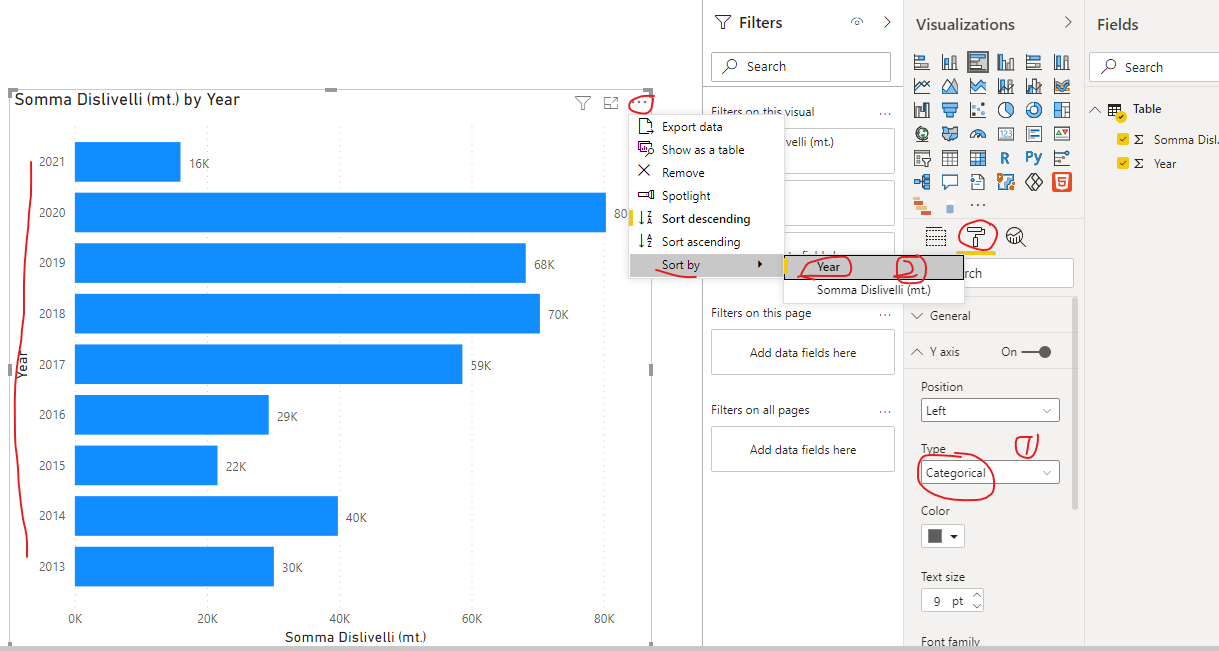Collapse the Visualizations pane chevron
The height and width of the screenshot is (651, 1219).
(x=1068, y=22)
